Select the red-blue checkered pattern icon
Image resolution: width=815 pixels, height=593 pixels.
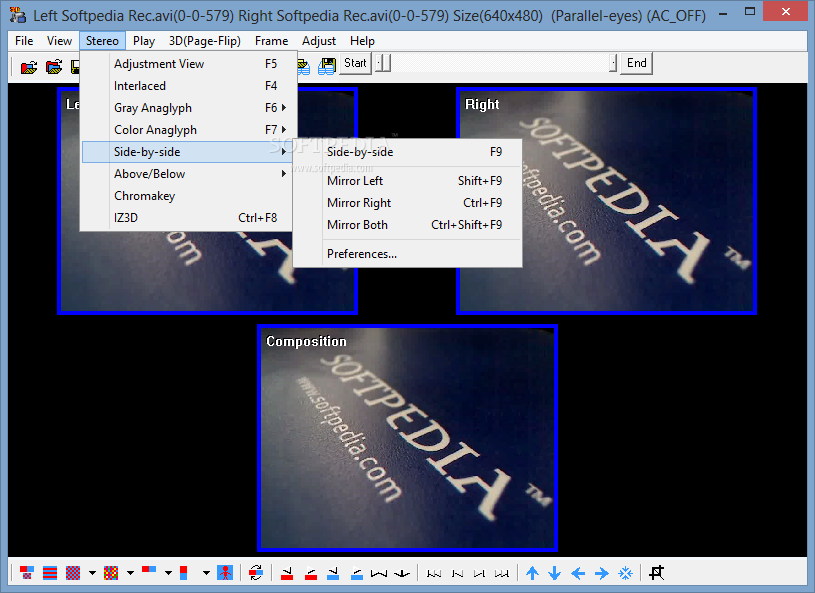click(73, 573)
